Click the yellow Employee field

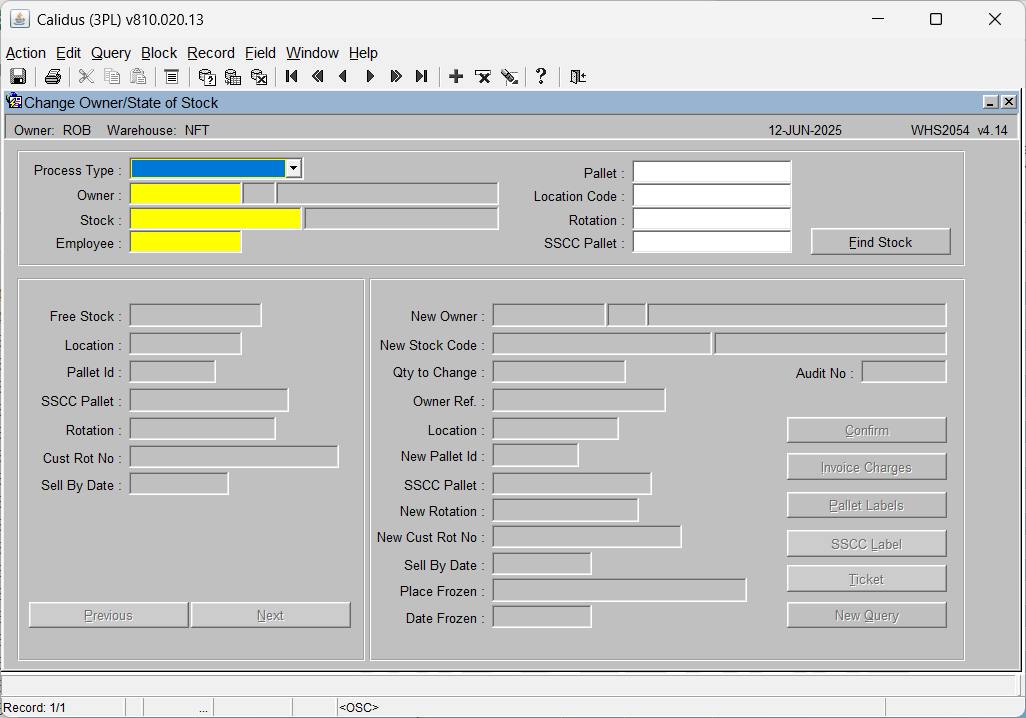(x=186, y=242)
